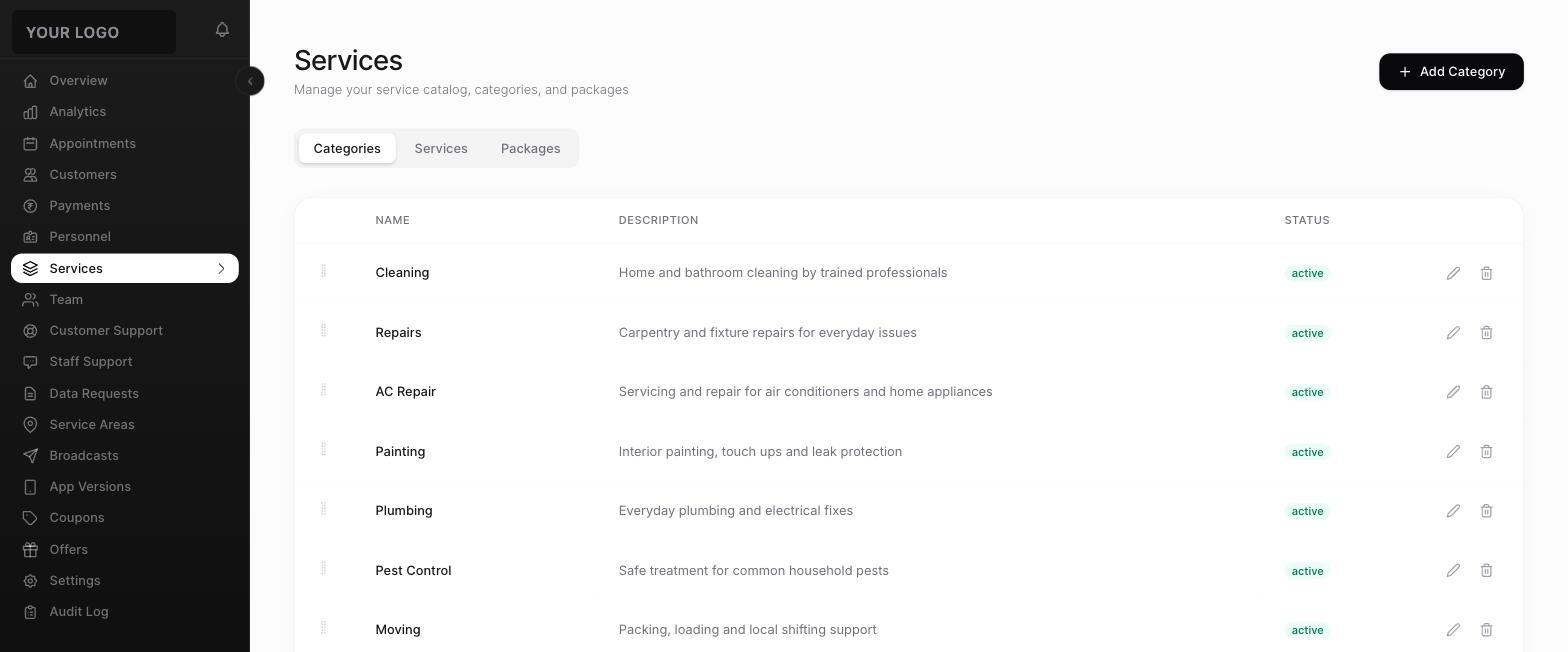Expand the Services sidebar chevron
The height and width of the screenshot is (652, 1568).
[221, 268]
